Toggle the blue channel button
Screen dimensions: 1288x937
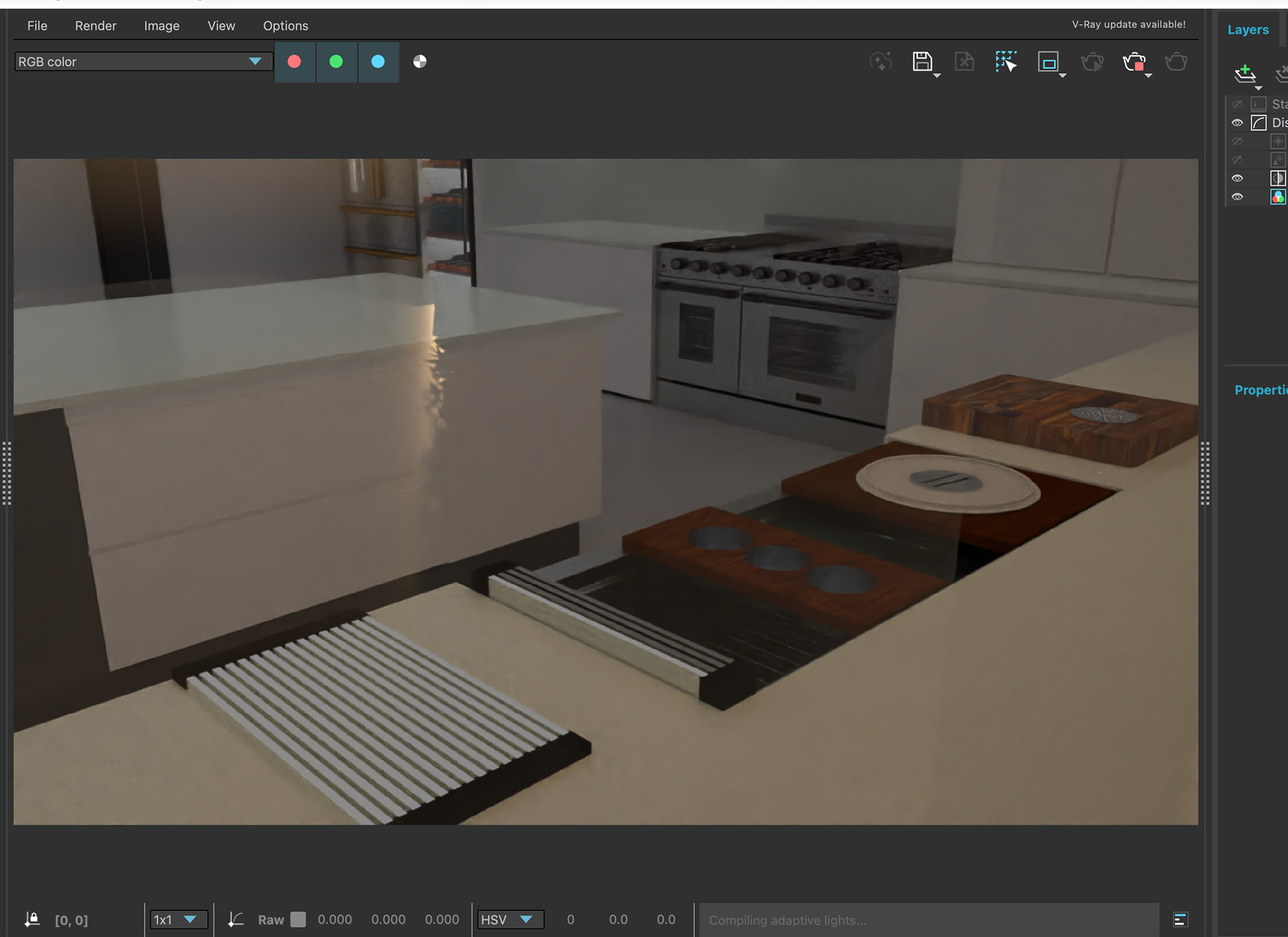pyautogui.click(x=378, y=62)
